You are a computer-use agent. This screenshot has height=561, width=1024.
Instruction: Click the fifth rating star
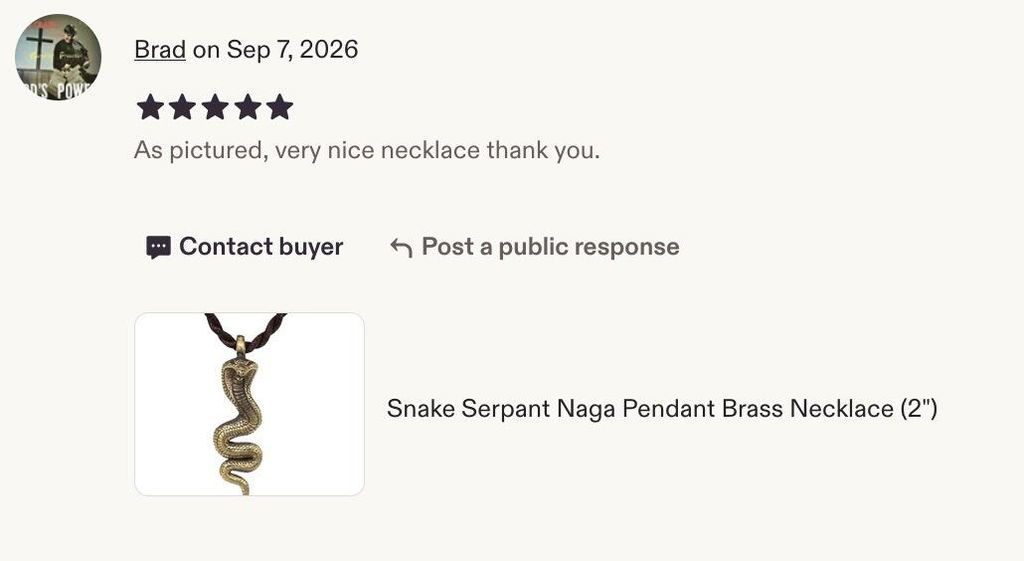pyautogui.click(x=280, y=107)
